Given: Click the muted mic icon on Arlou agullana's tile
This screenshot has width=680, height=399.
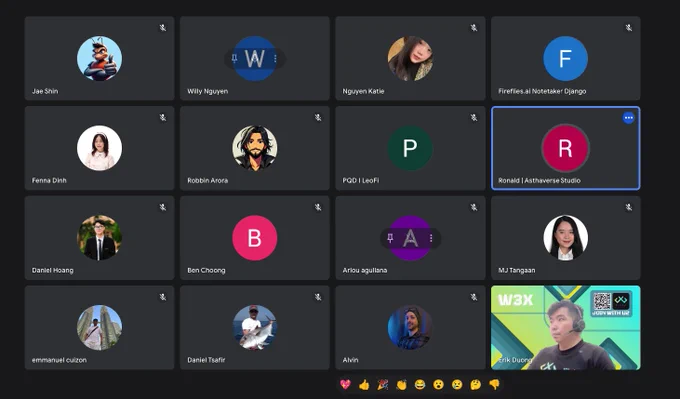Looking at the screenshot, I should tap(474, 207).
